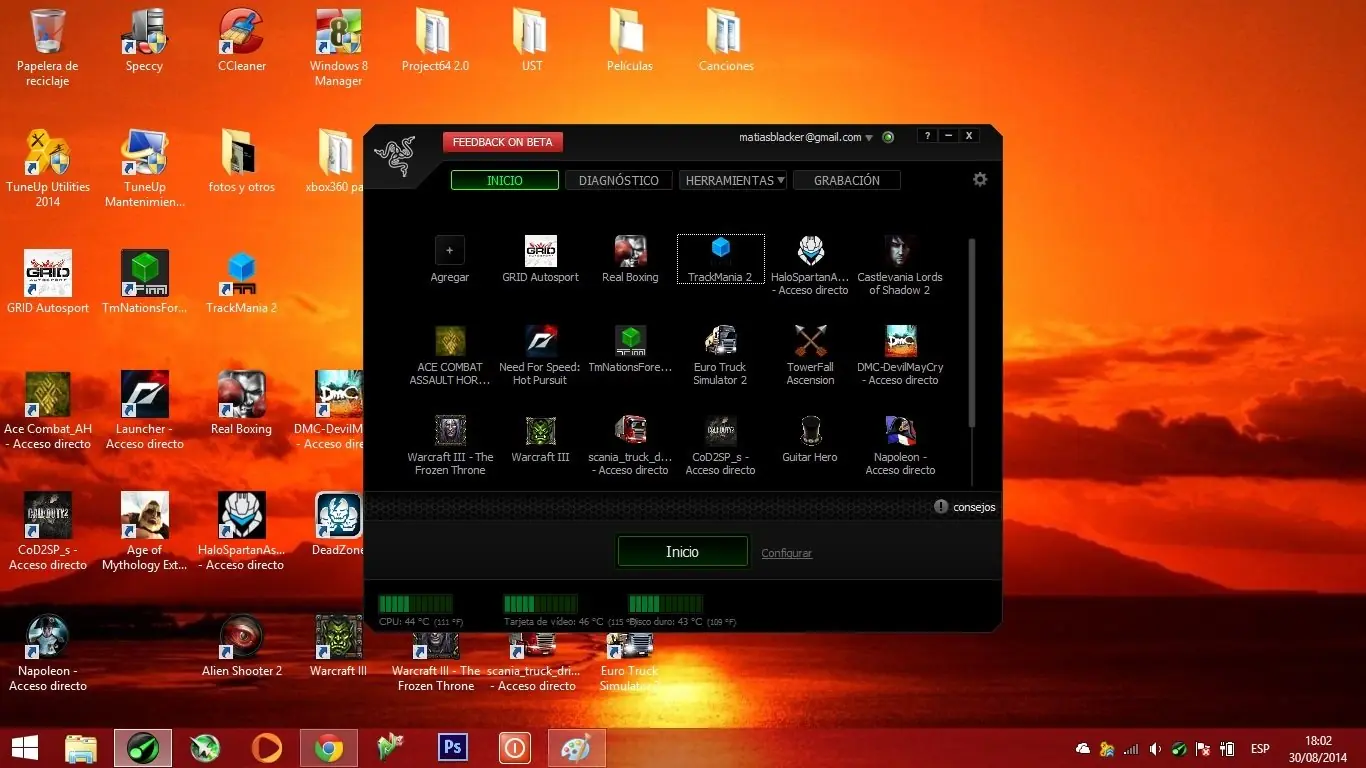Click the FEEDBACK ON BETA button
The width and height of the screenshot is (1366, 768).
pyautogui.click(x=503, y=142)
